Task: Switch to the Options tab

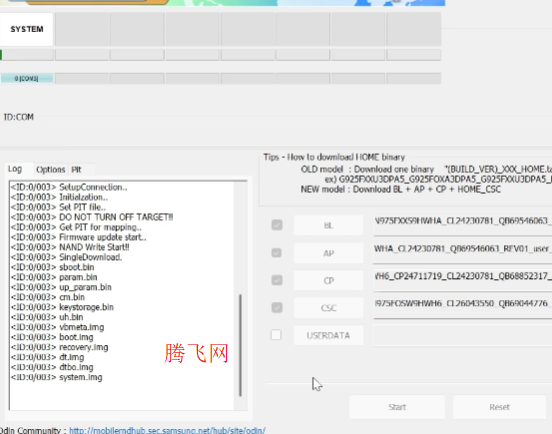Action: (51, 170)
